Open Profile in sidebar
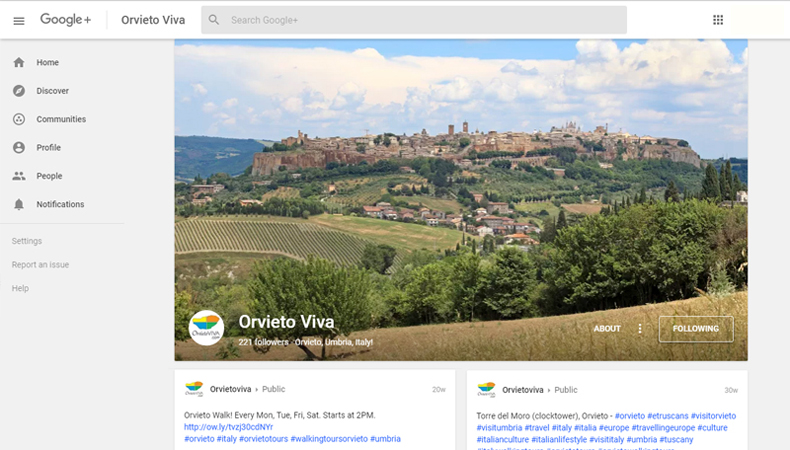The image size is (790, 450). [48, 147]
